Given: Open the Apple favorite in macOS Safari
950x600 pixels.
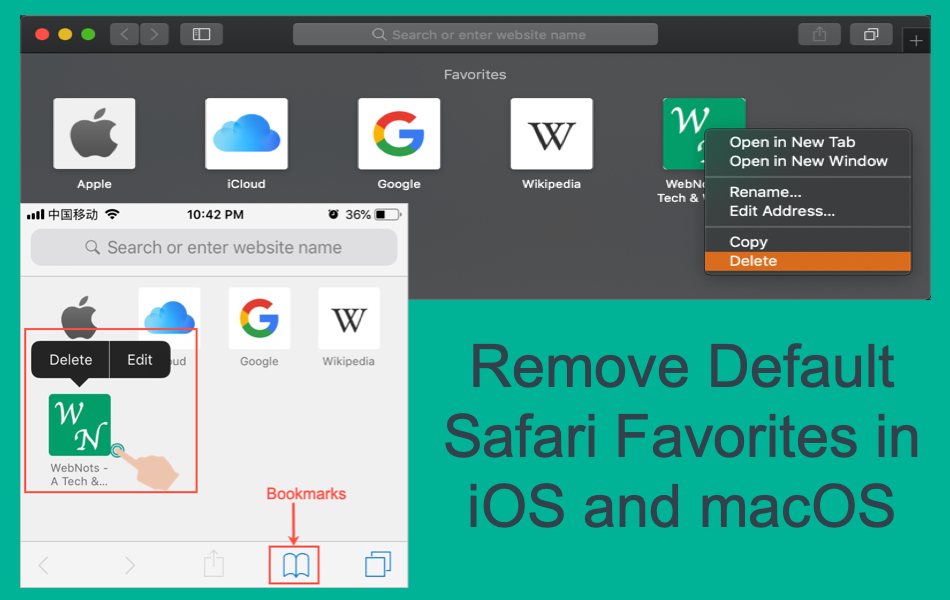Looking at the screenshot, I should pos(94,133).
